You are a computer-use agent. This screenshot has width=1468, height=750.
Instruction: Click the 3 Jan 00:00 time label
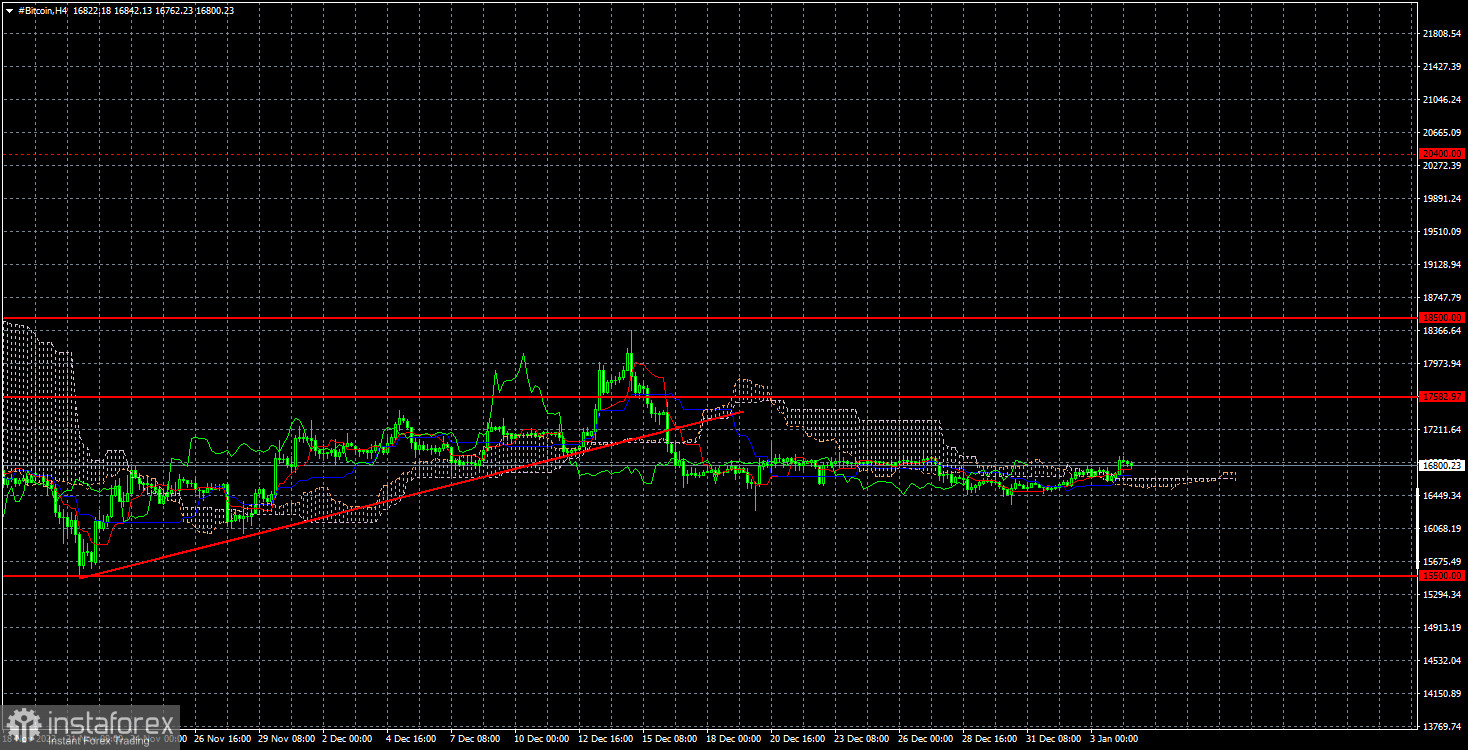click(1114, 739)
